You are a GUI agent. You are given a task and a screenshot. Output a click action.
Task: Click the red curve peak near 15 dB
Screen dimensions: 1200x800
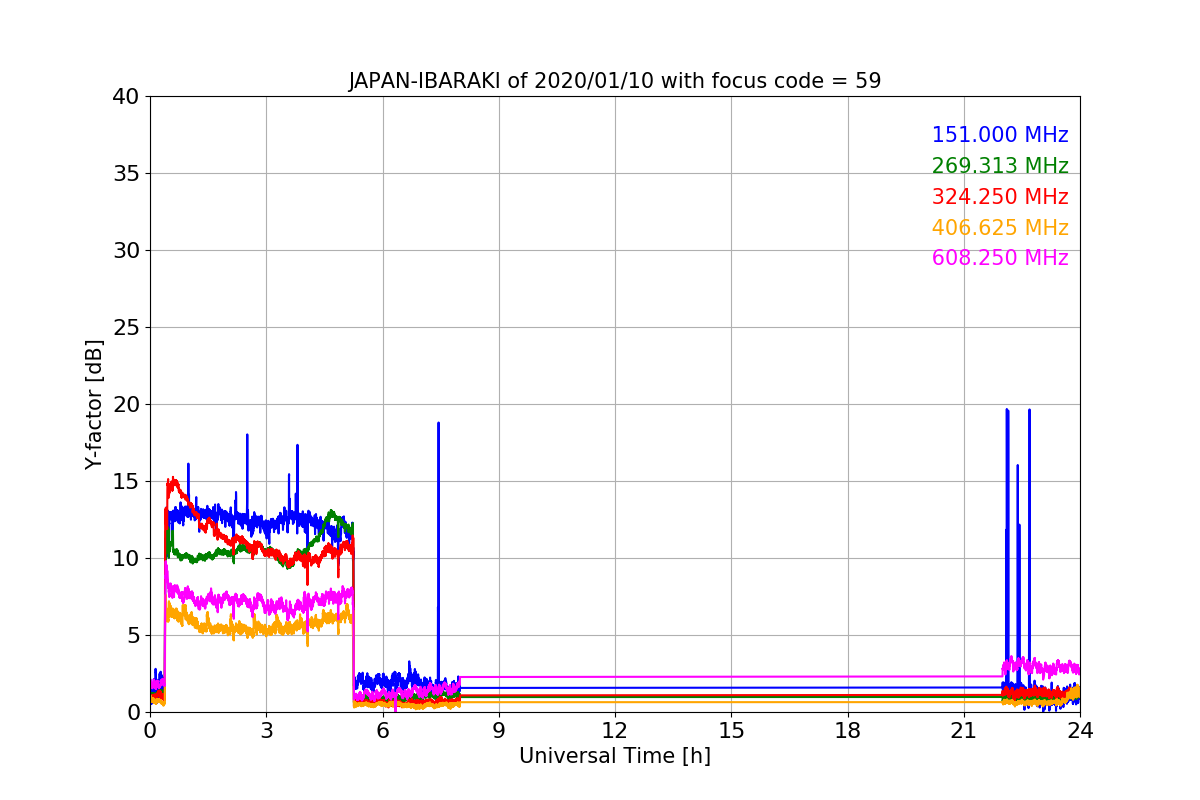(x=173, y=483)
